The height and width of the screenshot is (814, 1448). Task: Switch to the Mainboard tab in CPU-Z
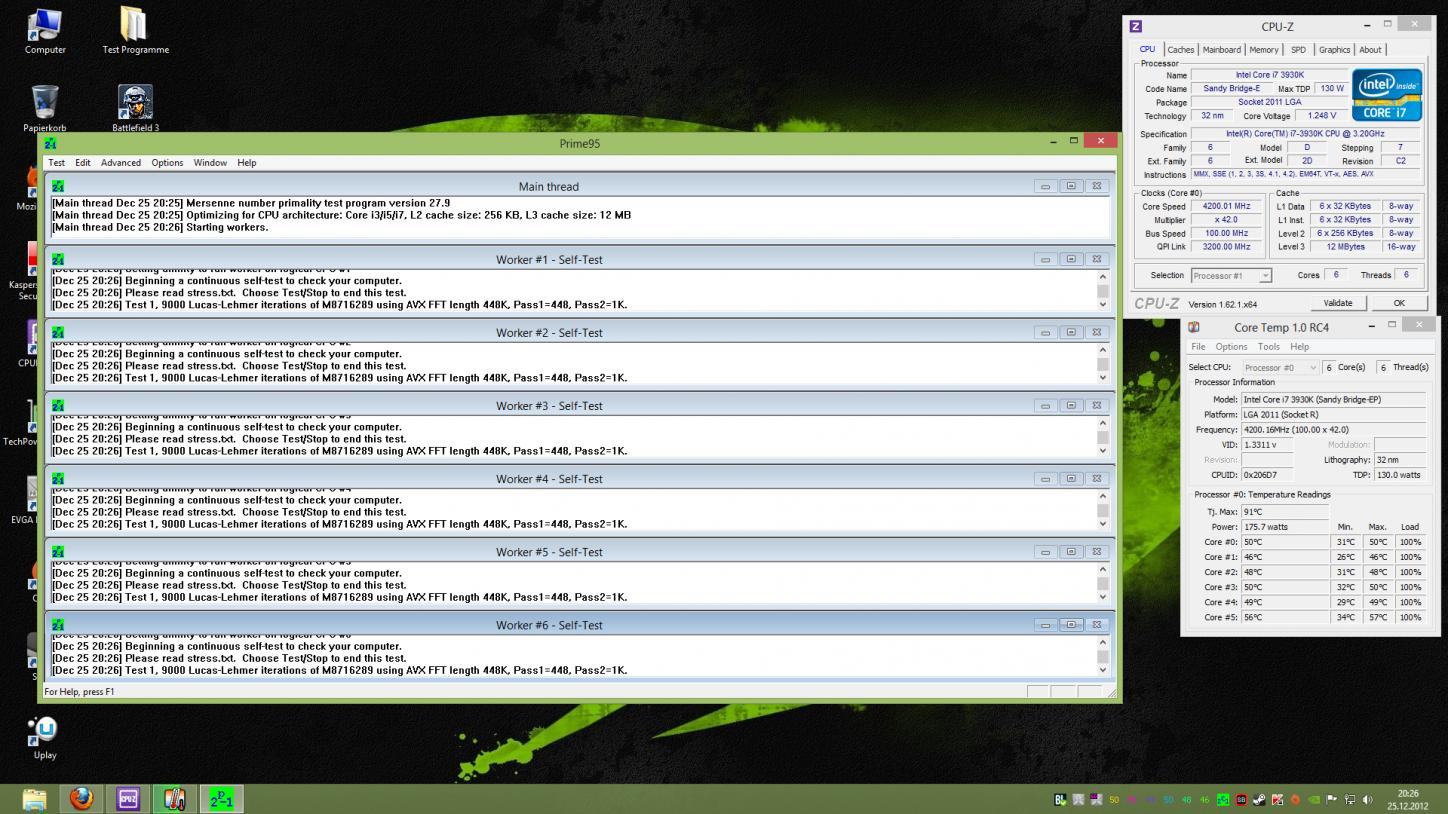pos(1222,50)
